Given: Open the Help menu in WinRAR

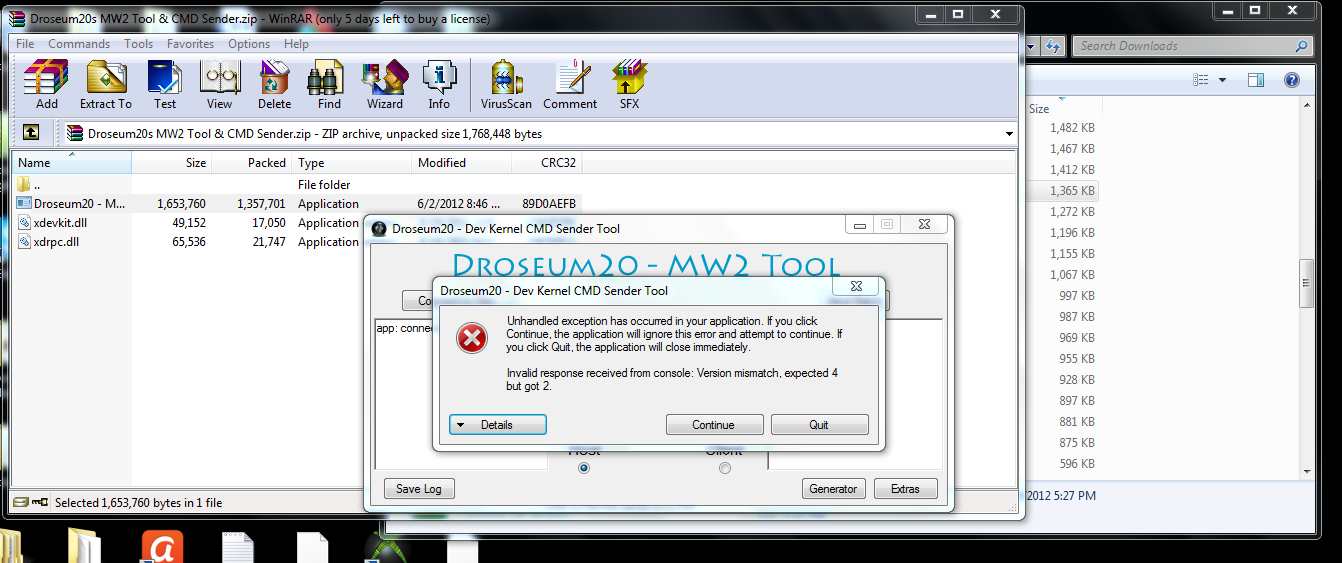Looking at the screenshot, I should (x=296, y=44).
